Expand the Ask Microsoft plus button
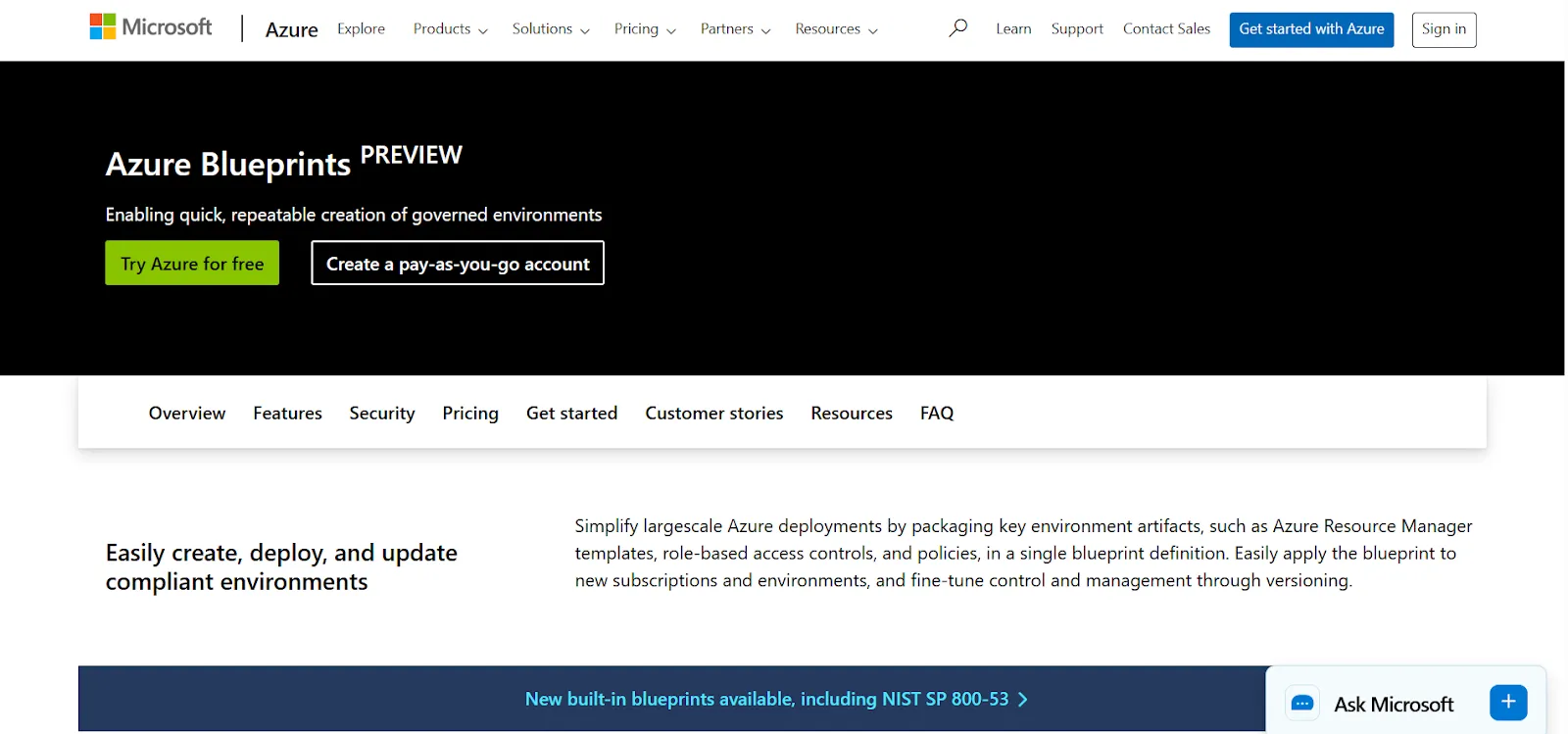1568x734 pixels. [1508, 702]
